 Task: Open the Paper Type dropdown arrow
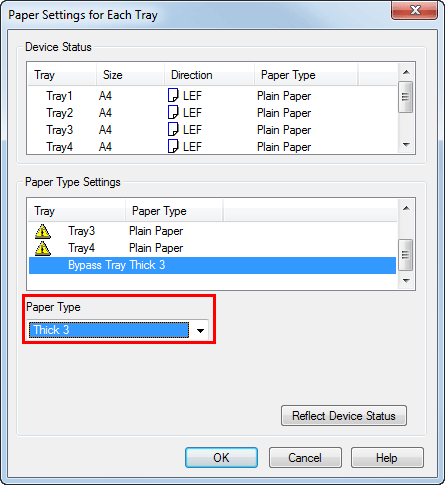(200, 330)
